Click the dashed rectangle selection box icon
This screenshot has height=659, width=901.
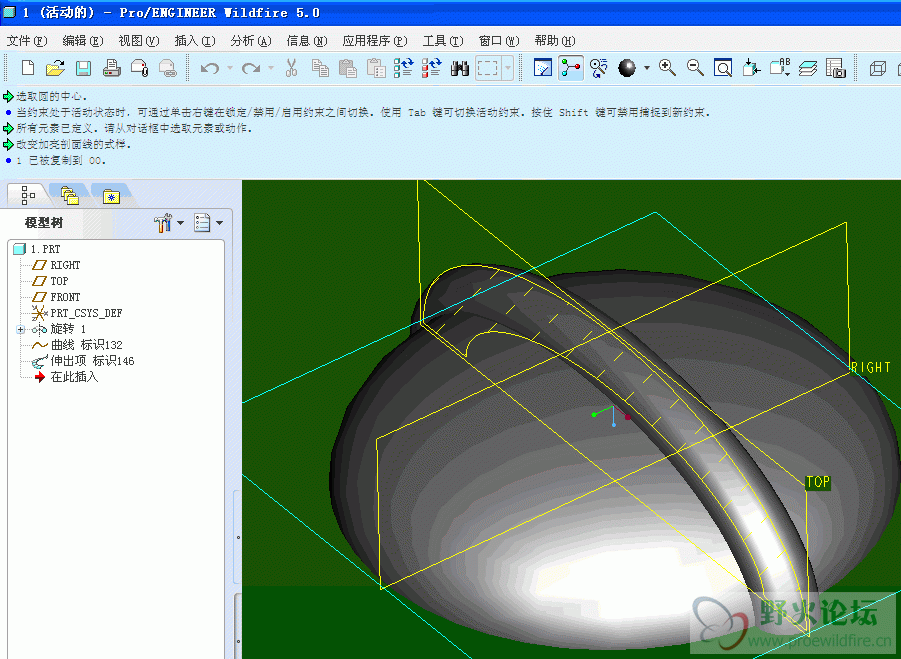point(487,68)
